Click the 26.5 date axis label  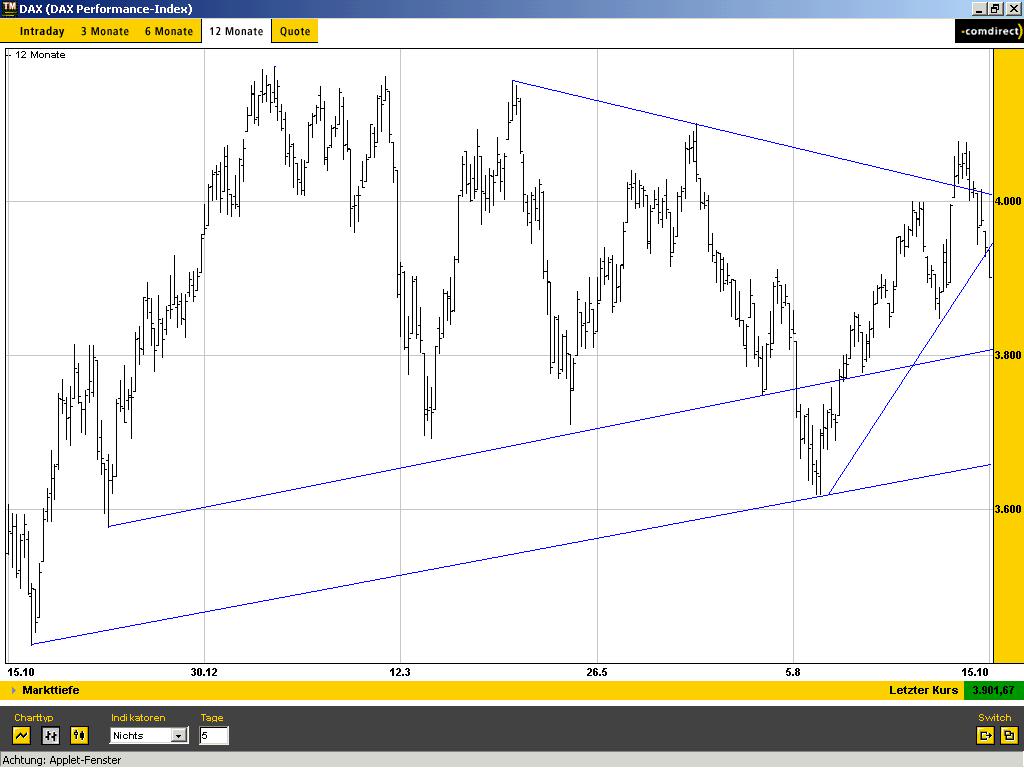pos(597,672)
